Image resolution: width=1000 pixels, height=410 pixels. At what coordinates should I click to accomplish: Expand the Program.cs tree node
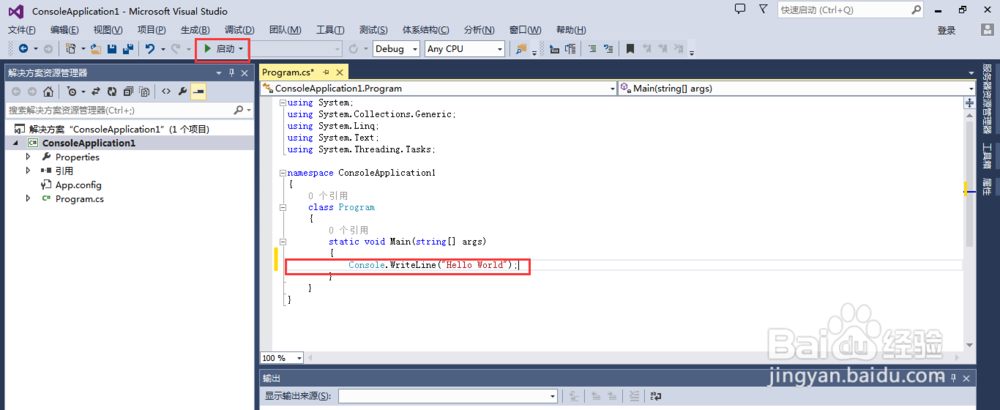click(28, 199)
